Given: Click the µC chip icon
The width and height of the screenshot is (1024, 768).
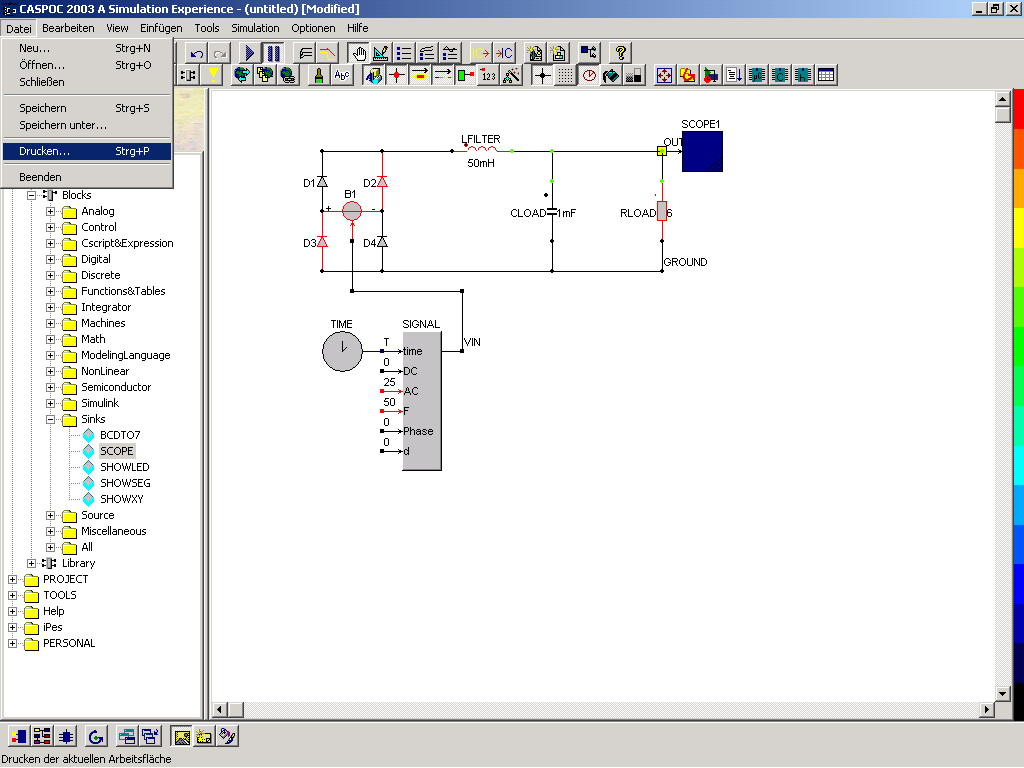Looking at the screenshot, I should (757, 76).
